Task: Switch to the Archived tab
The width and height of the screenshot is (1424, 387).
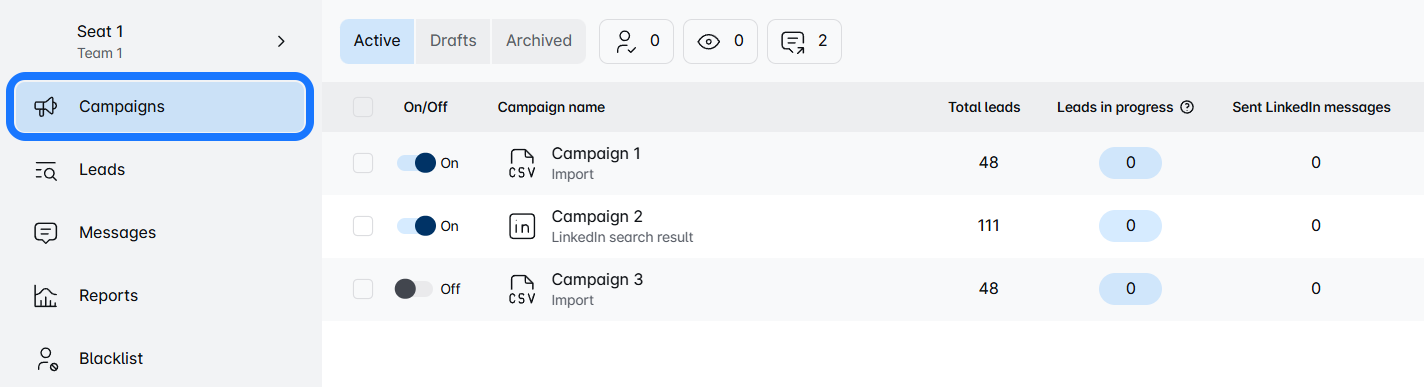Action: [x=539, y=41]
